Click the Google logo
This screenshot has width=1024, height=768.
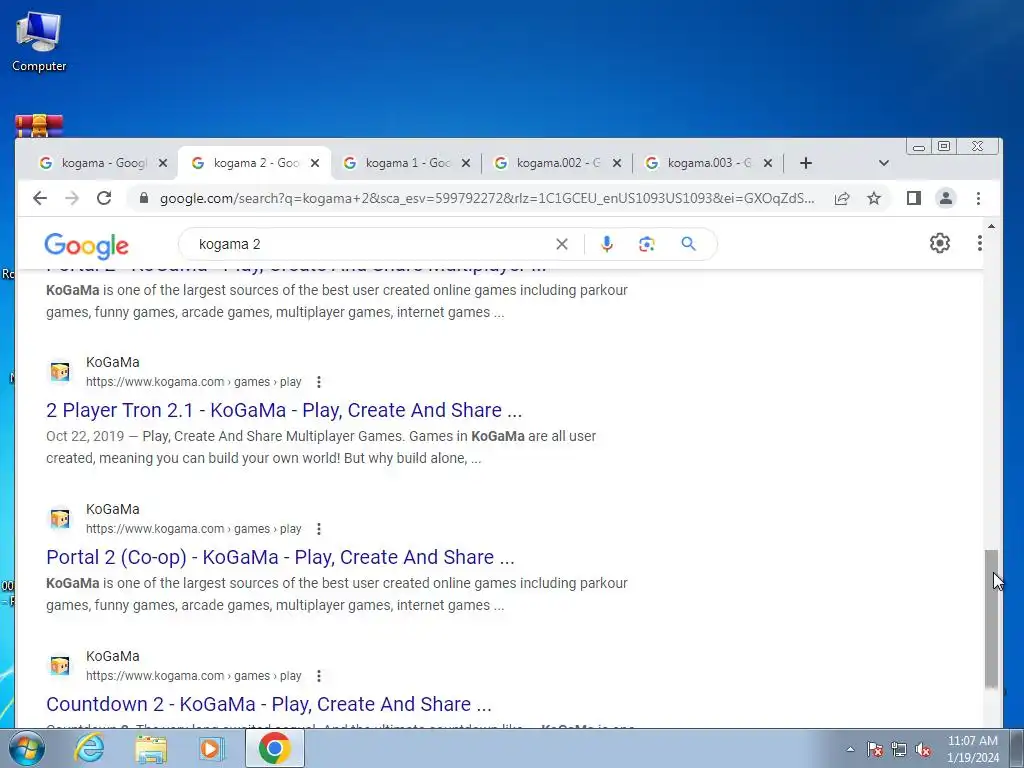(x=86, y=246)
